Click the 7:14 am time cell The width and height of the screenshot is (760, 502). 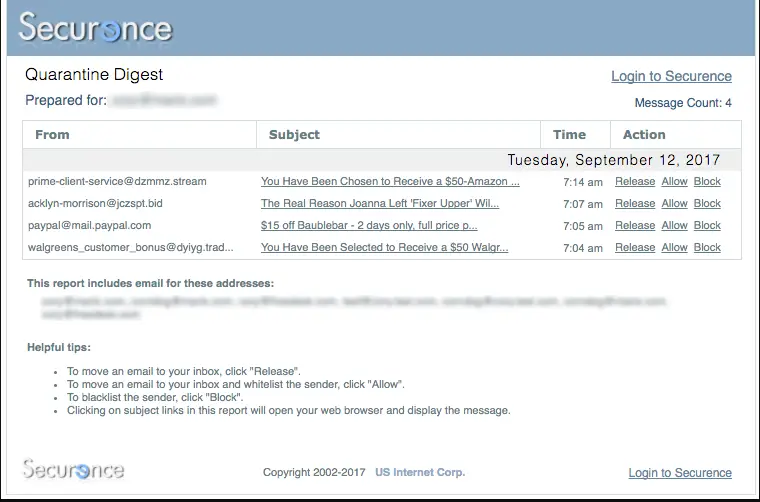[x=583, y=182]
